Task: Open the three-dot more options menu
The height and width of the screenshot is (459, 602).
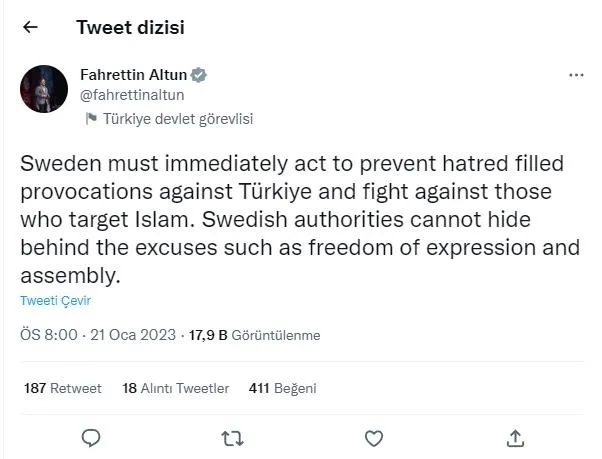Action: (x=575, y=75)
